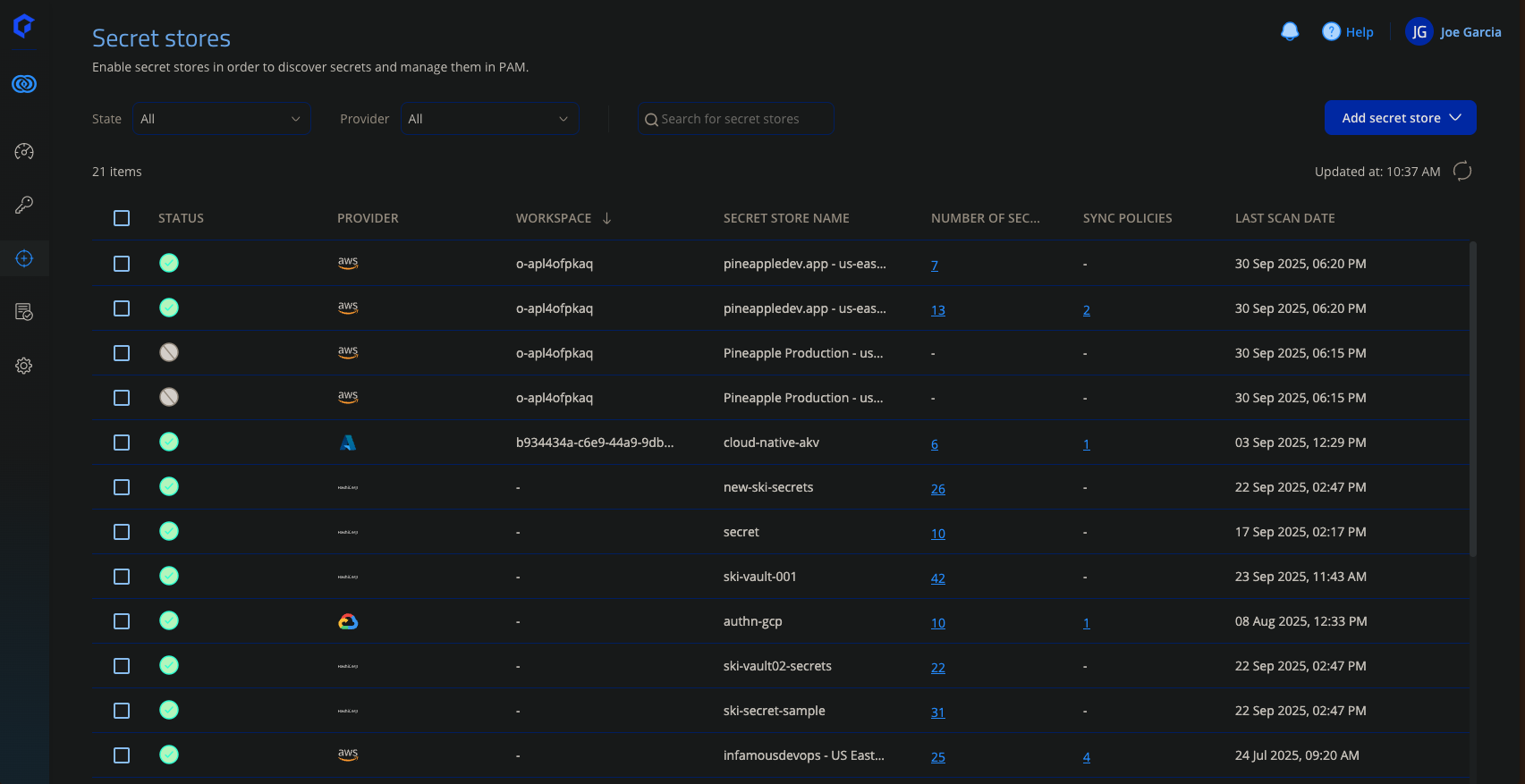Click the Help question mark icon
This screenshot has width=1525, height=784.
[x=1331, y=31]
